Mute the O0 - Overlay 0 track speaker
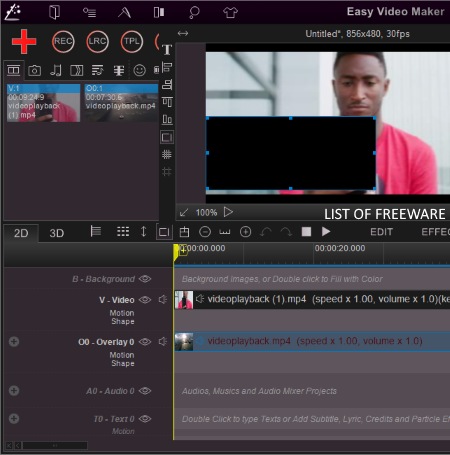Viewport: 450px width, 455px height. click(163, 342)
